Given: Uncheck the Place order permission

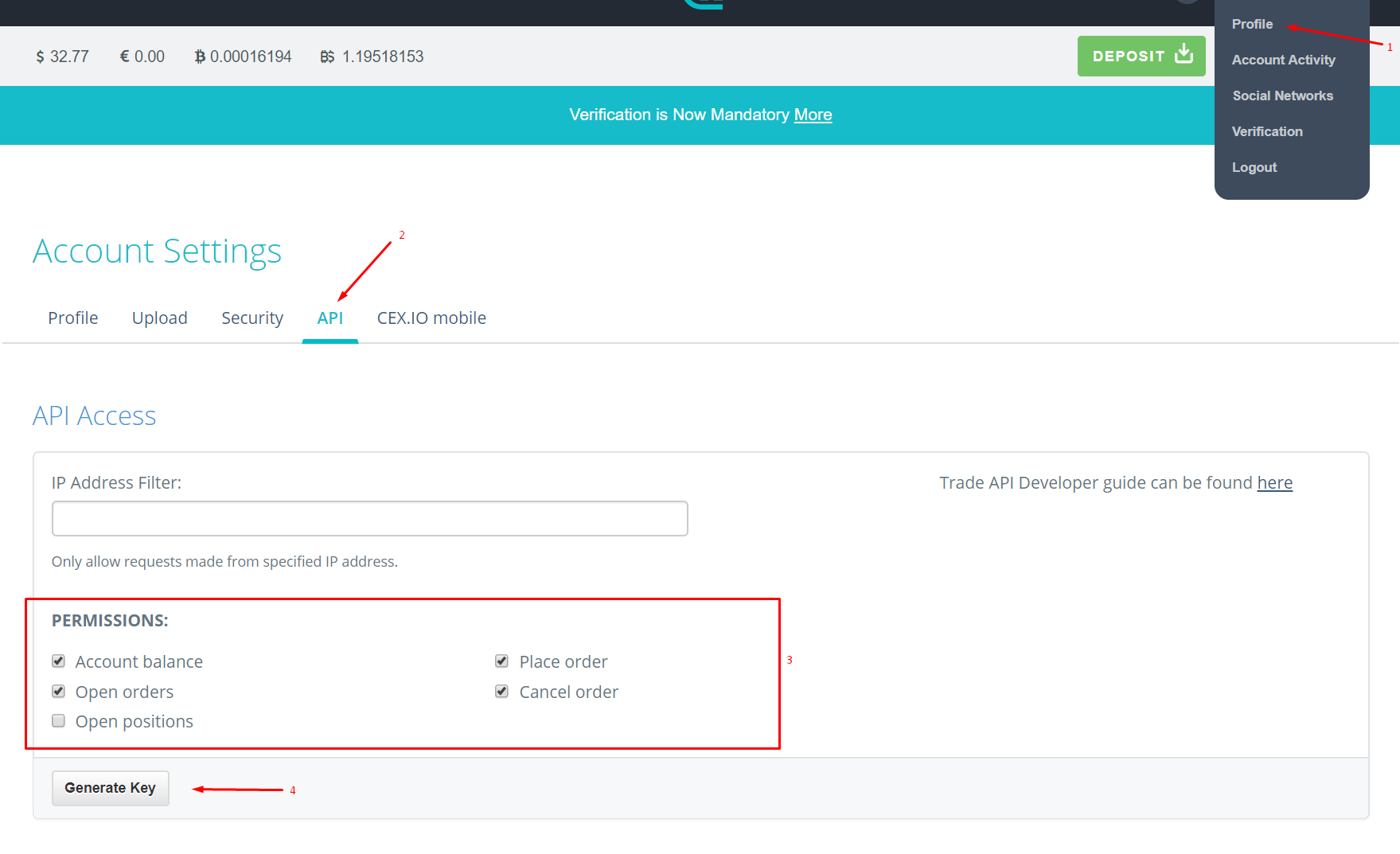Looking at the screenshot, I should pyautogui.click(x=501, y=661).
